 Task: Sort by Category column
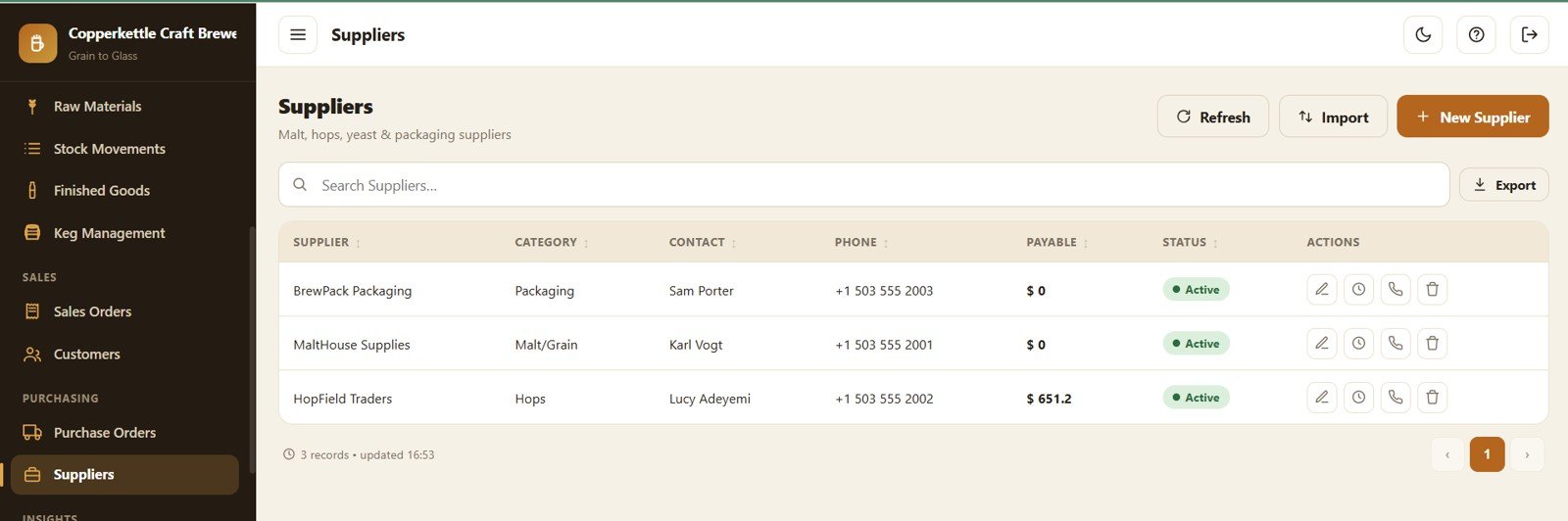click(552, 243)
